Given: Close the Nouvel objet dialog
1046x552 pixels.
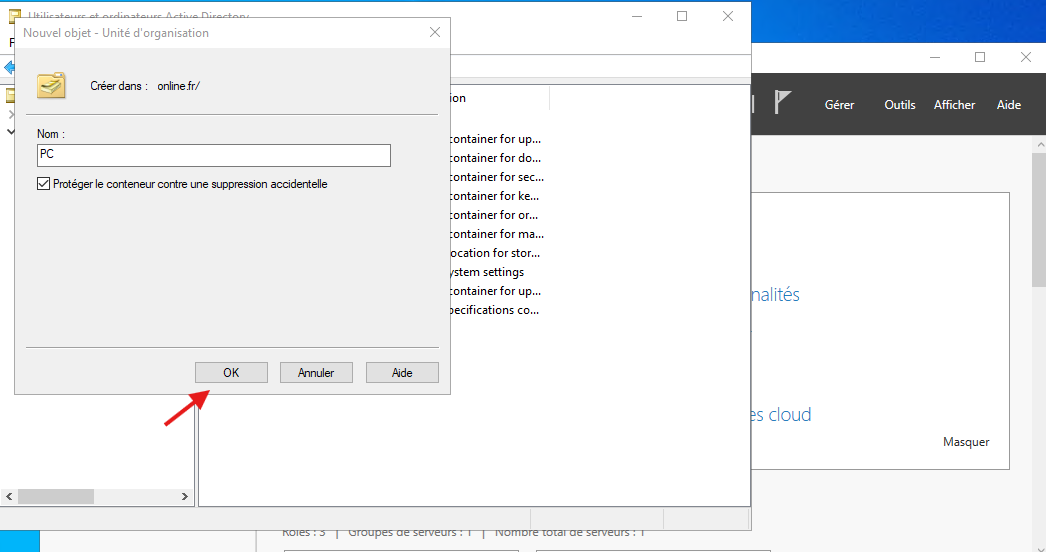Looking at the screenshot, I should point(435,32).
